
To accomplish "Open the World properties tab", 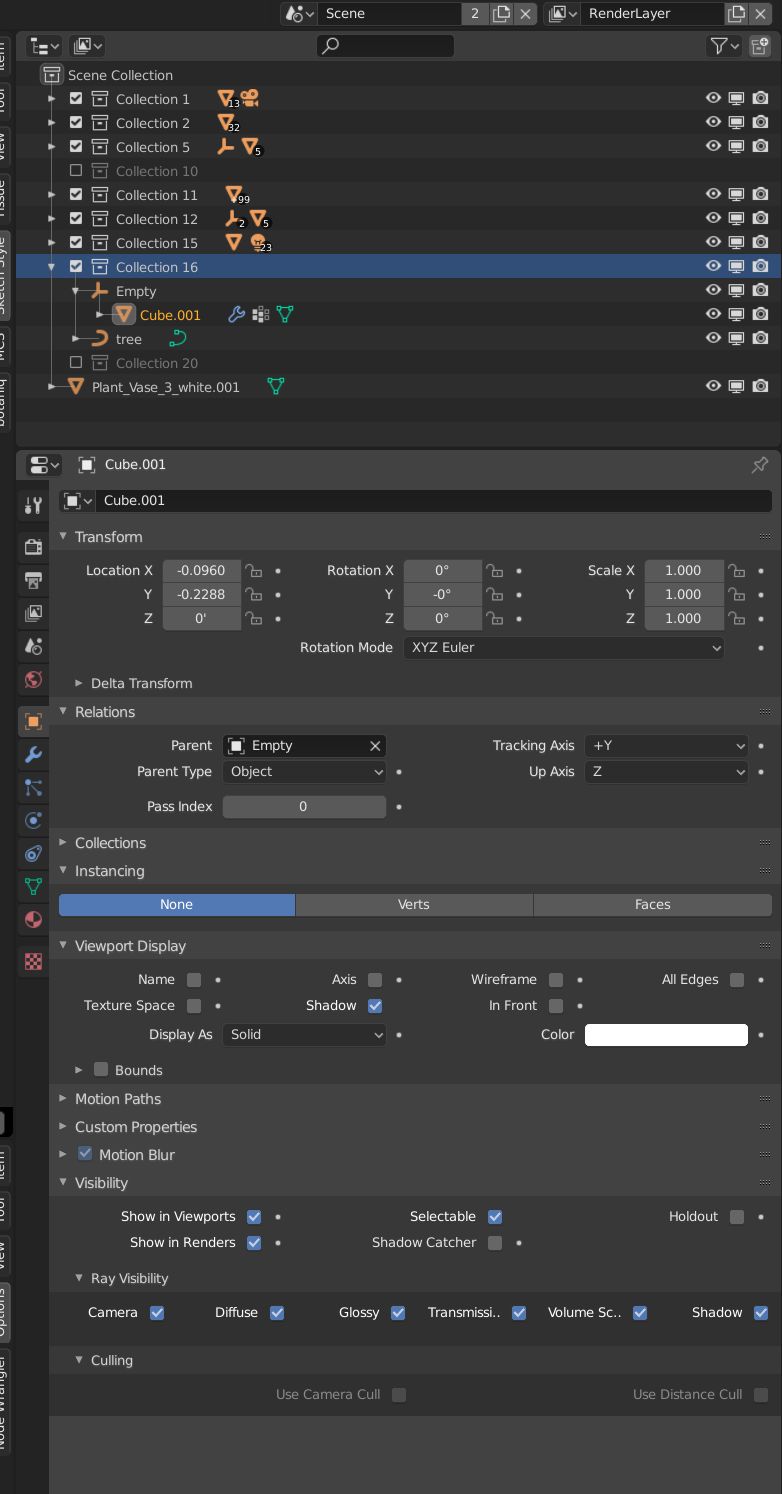I will pos(33,680).
